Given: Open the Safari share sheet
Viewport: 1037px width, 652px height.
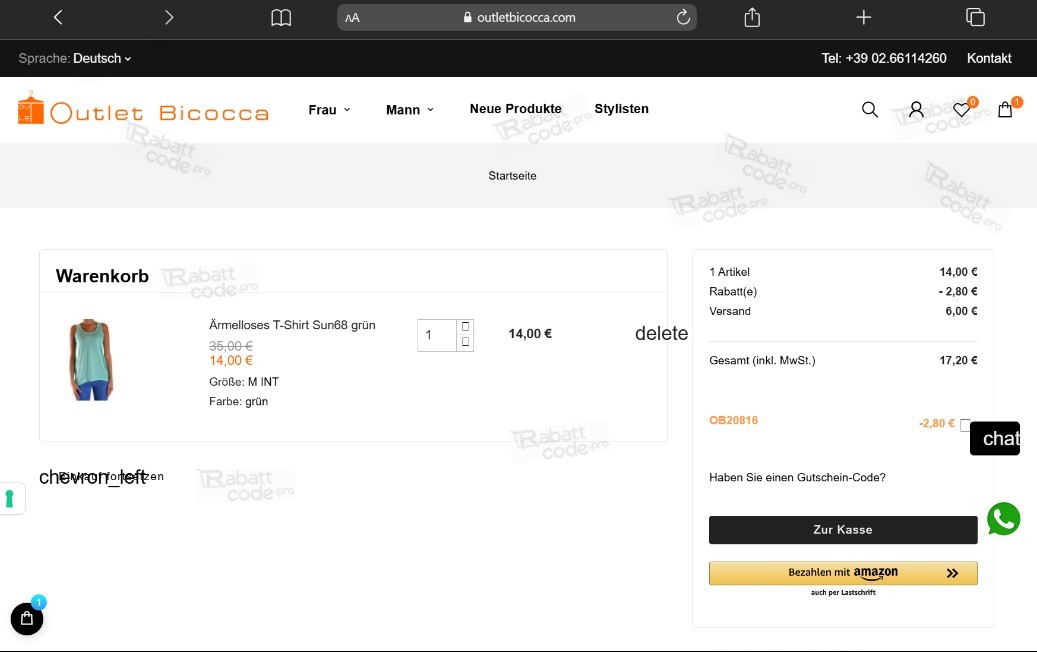Looking at the screenshot, I should click(x=752, y=17).
